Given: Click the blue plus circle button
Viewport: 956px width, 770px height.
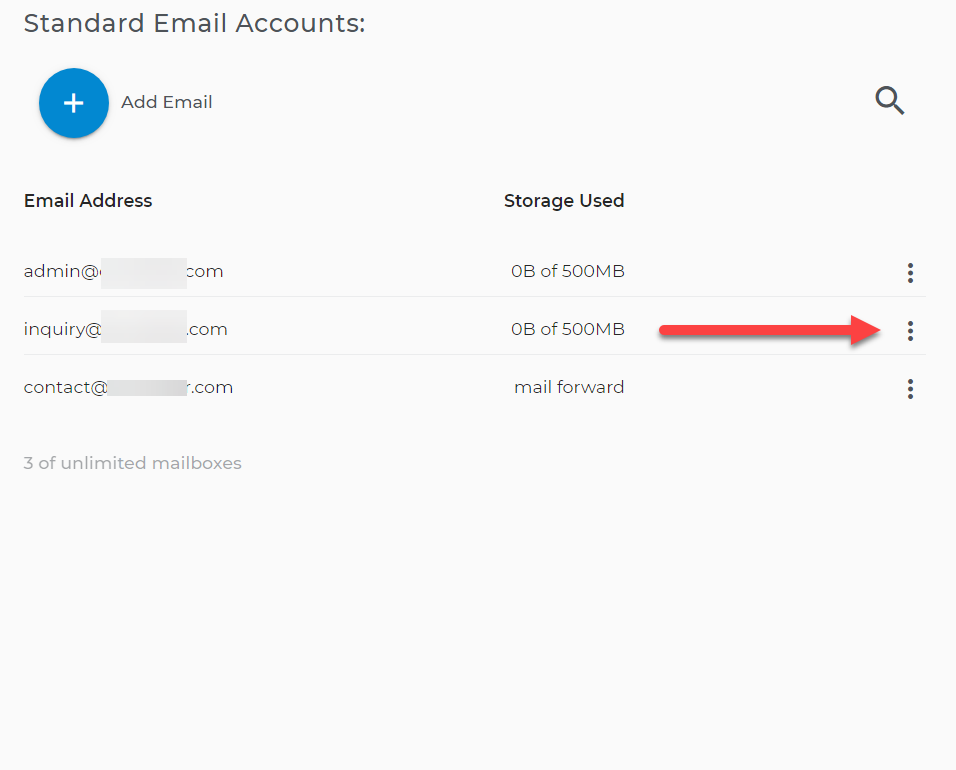Looking at the screenshot, I should (x=73, y=103).
